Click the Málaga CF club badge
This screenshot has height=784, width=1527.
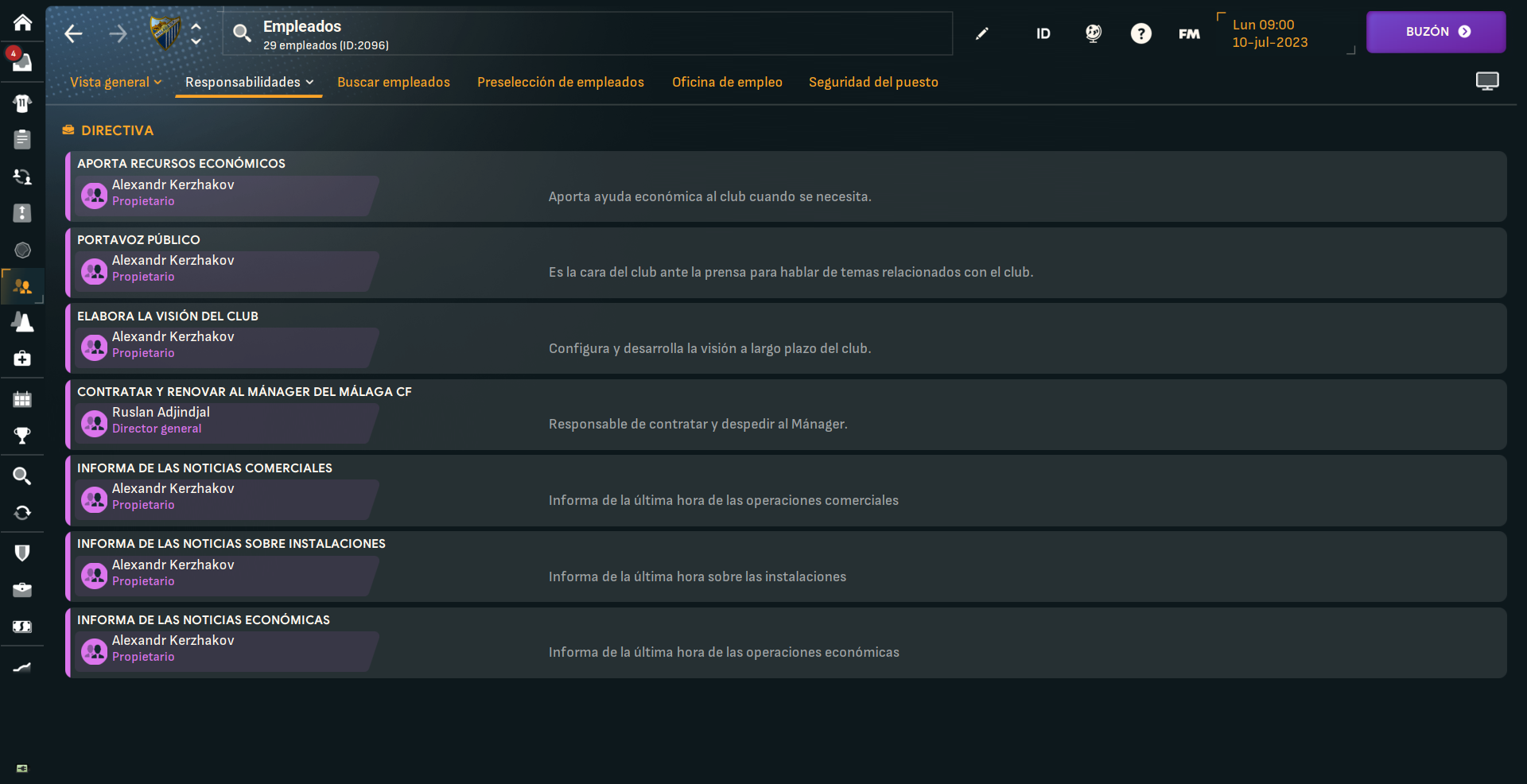point(165,33)
